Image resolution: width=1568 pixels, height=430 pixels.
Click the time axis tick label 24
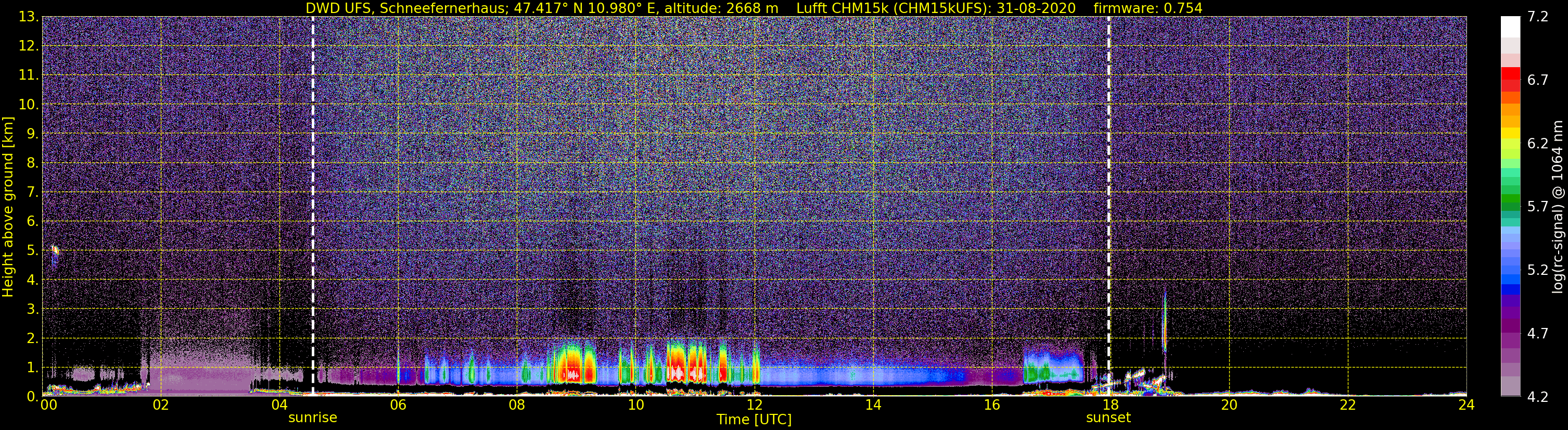[1467, 406]
